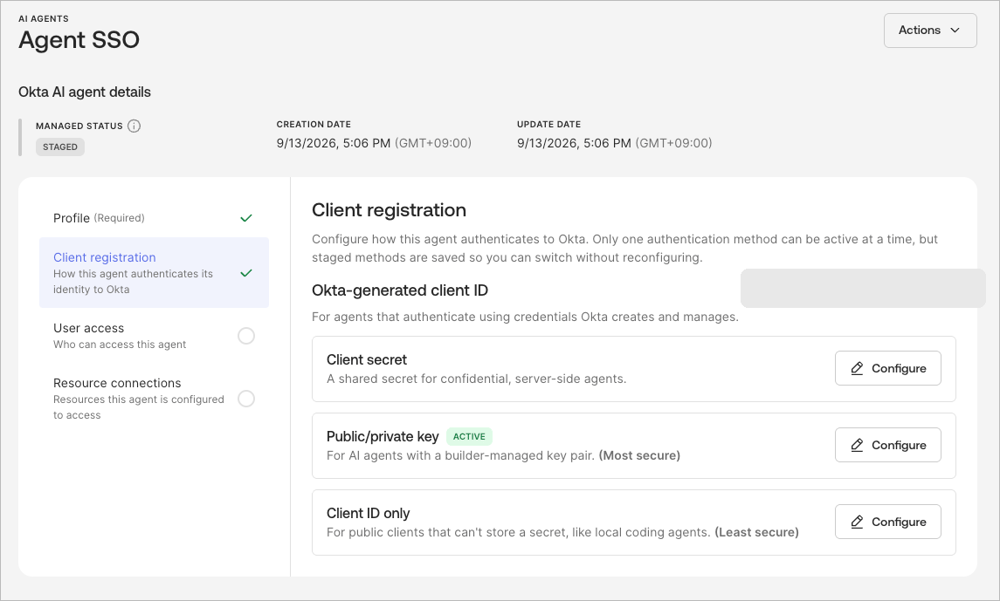Screen dimensions: 1000x601
Task: Click the Managed Status info icon
Action: [134, 126]
